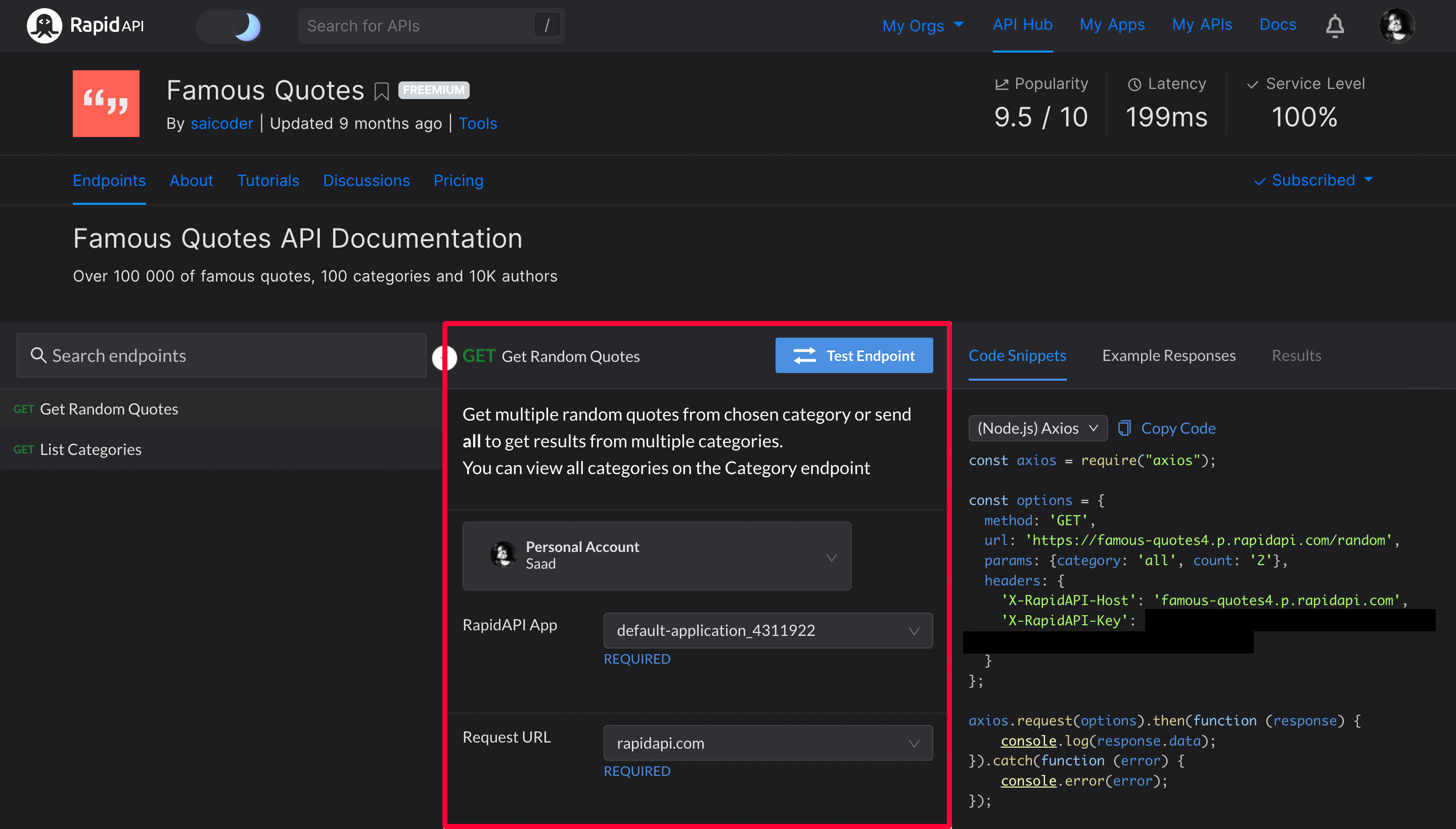Image resolution: width=1456 pixels, height=829 pixels.
Task: Open the saicoder author link
Action: [221, 123]
